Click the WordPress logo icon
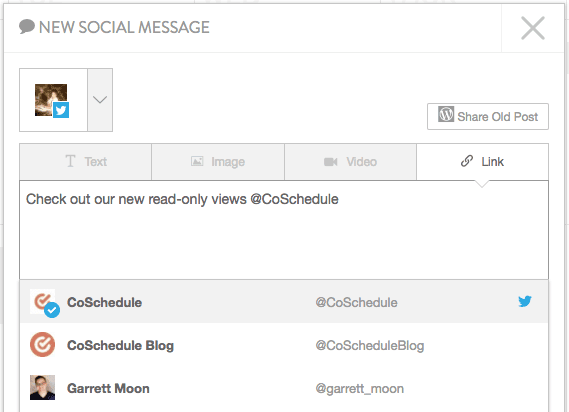Image resolution: width=569 pixels, height=412 pixels. [x=446, y=114]
